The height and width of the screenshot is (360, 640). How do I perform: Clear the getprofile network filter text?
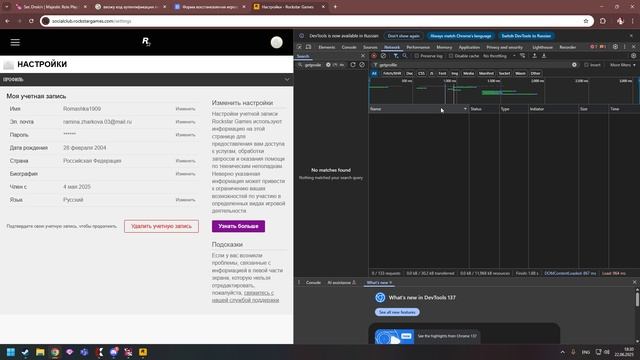click(x=574, y=64)
